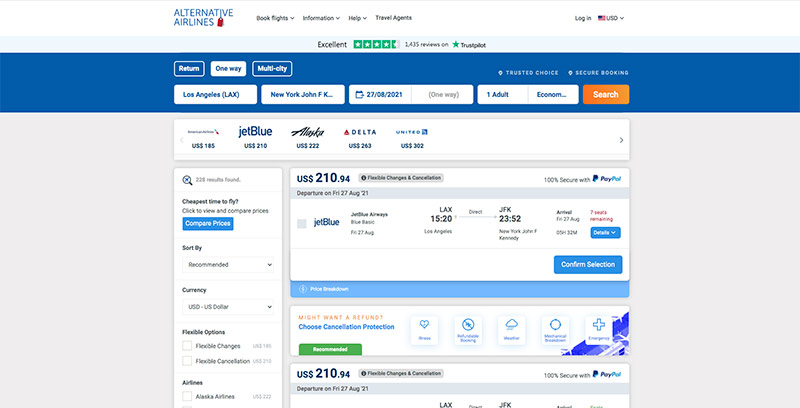Click the 7 seats remaining text
This screenshot has height=408, width=800.
601,216
